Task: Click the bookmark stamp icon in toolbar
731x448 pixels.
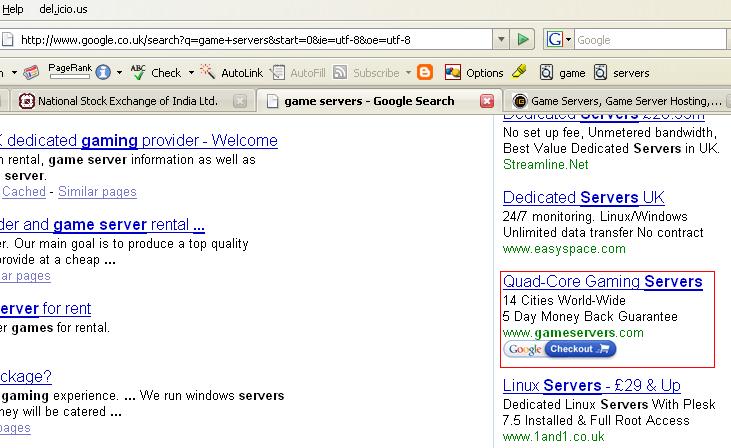Action: point(31,72)
